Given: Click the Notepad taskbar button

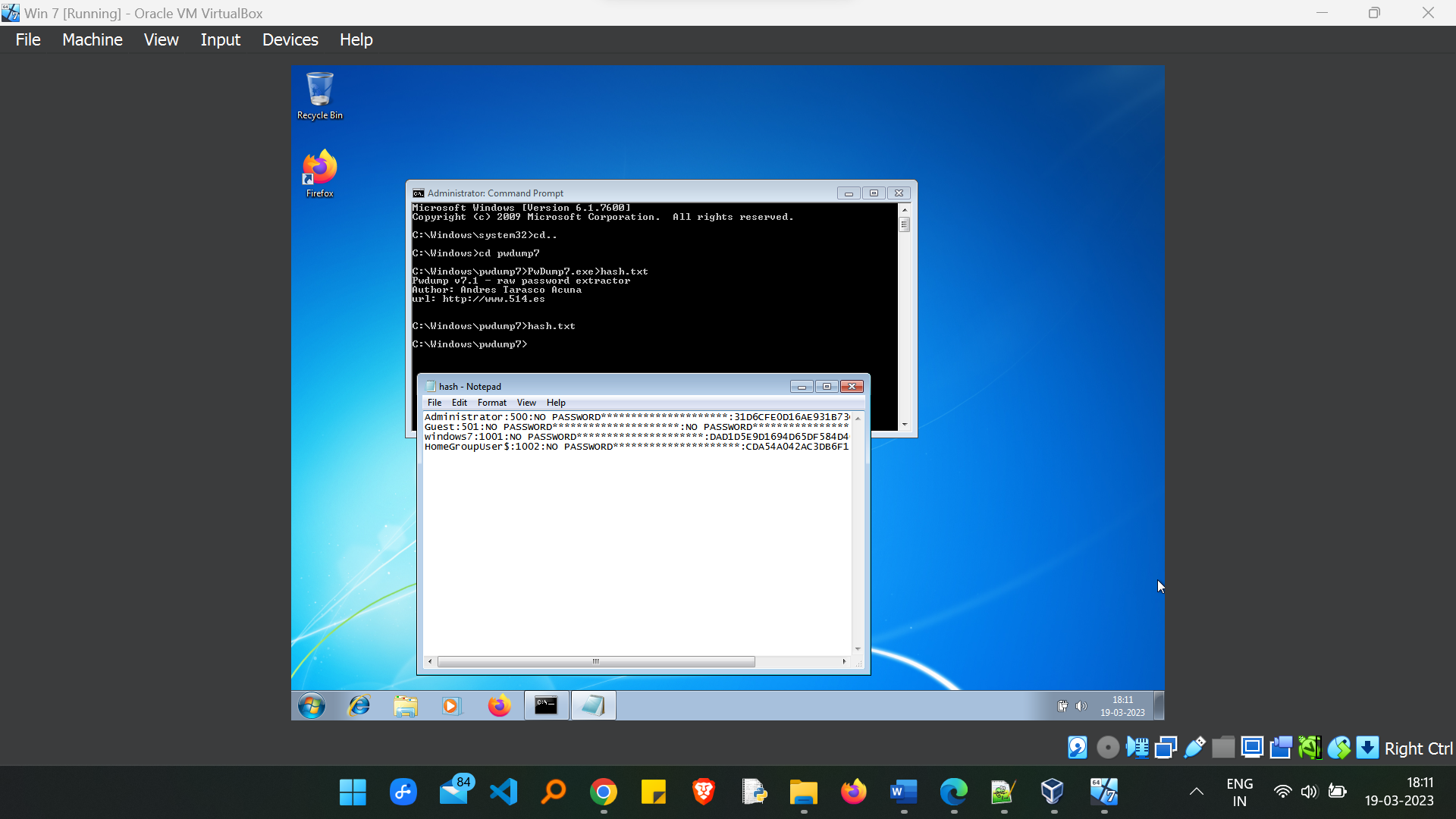Looking at the screenshot, I should point(593,706).
